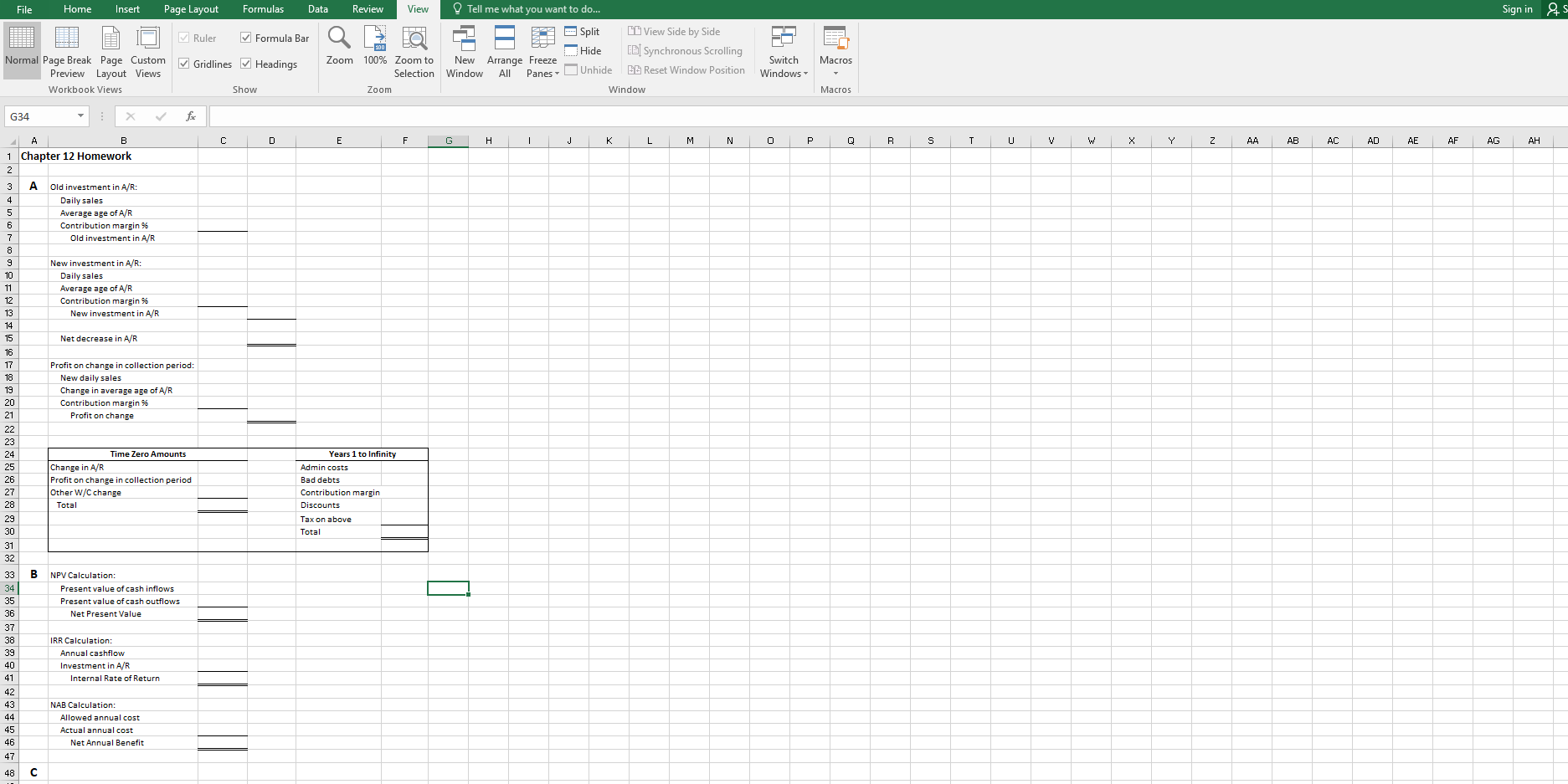Switch to Page Break Preview view
Image resolution: width=1568 pixels, height=784 pixels.
67,50
